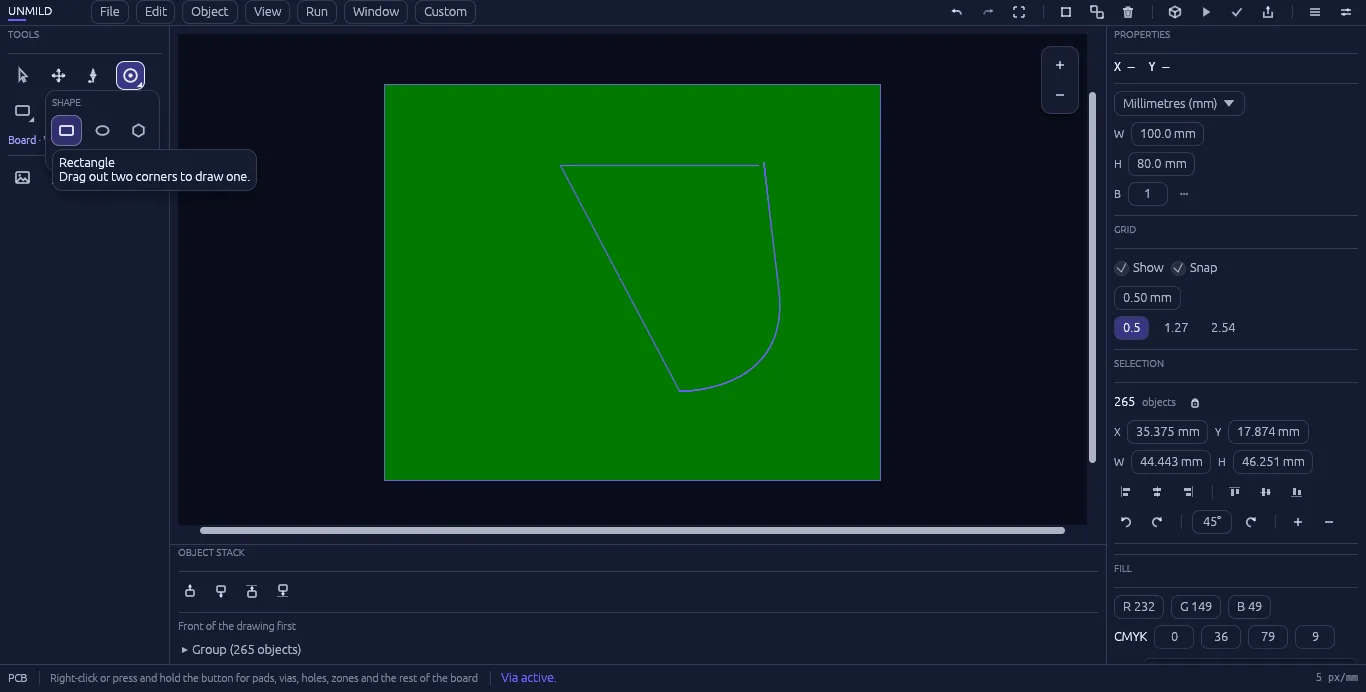Viewport: 1366px width, 692px height.
Task: Select the 1.27 grid preset
Action: point(1176,328)
